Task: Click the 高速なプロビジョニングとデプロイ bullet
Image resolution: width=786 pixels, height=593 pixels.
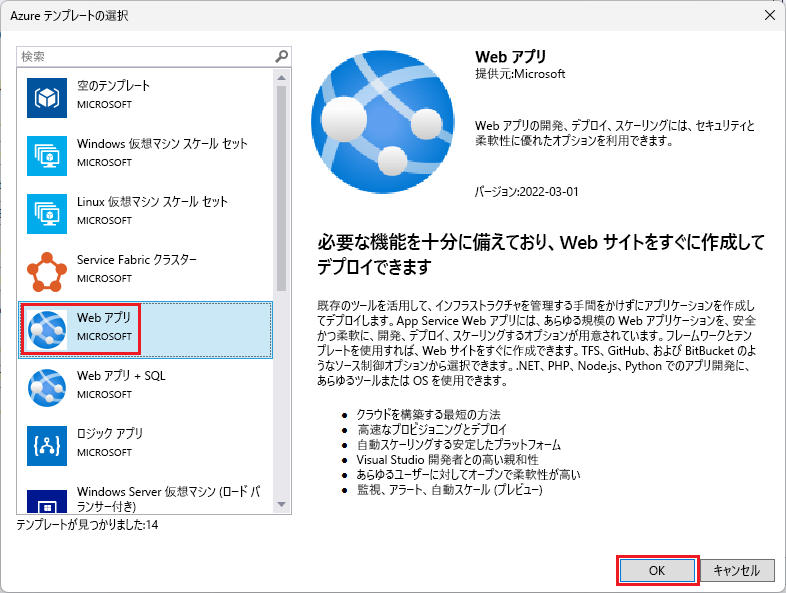Action: (432, 430)
